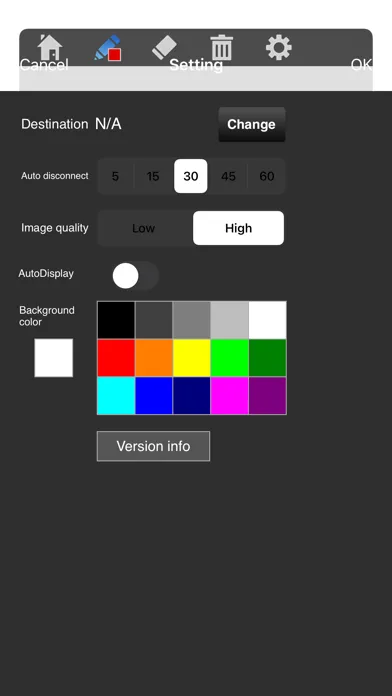Image resolution: width=392 pixels, height=696 pixels.
Task: Pick purple background color swatch
Action: 267,395
